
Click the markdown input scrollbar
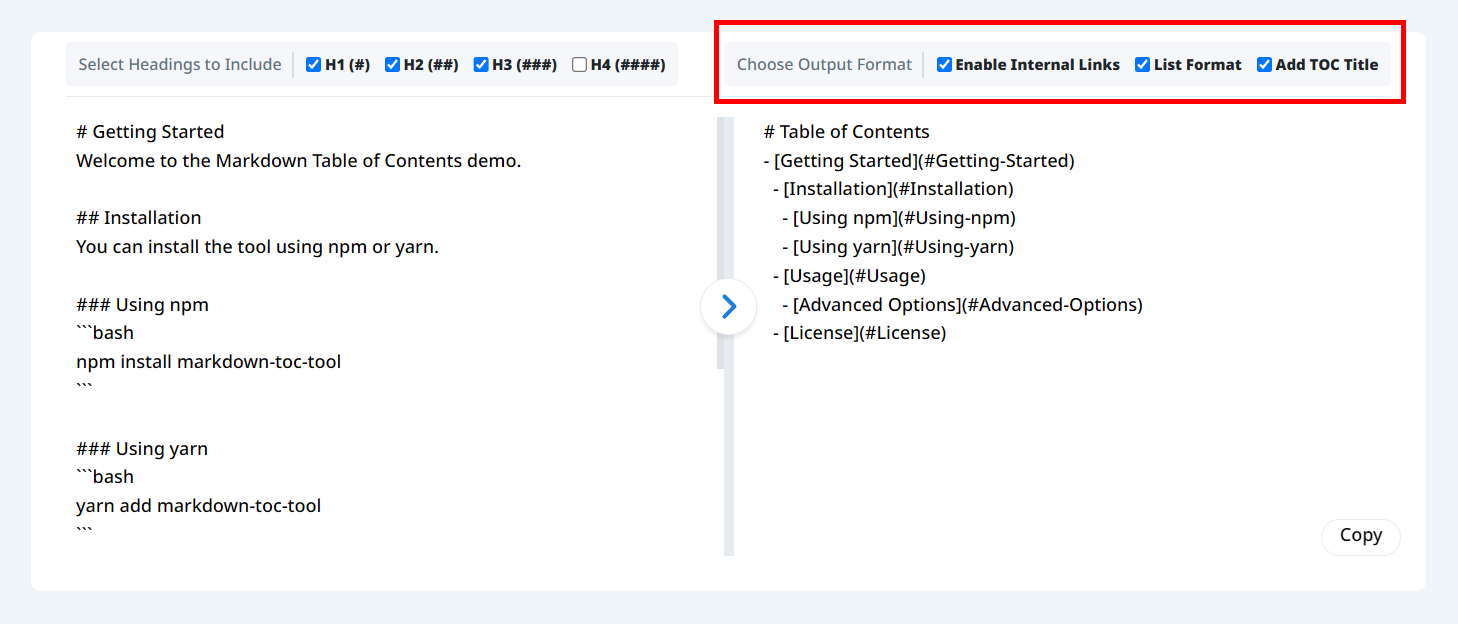coord(720,243)
